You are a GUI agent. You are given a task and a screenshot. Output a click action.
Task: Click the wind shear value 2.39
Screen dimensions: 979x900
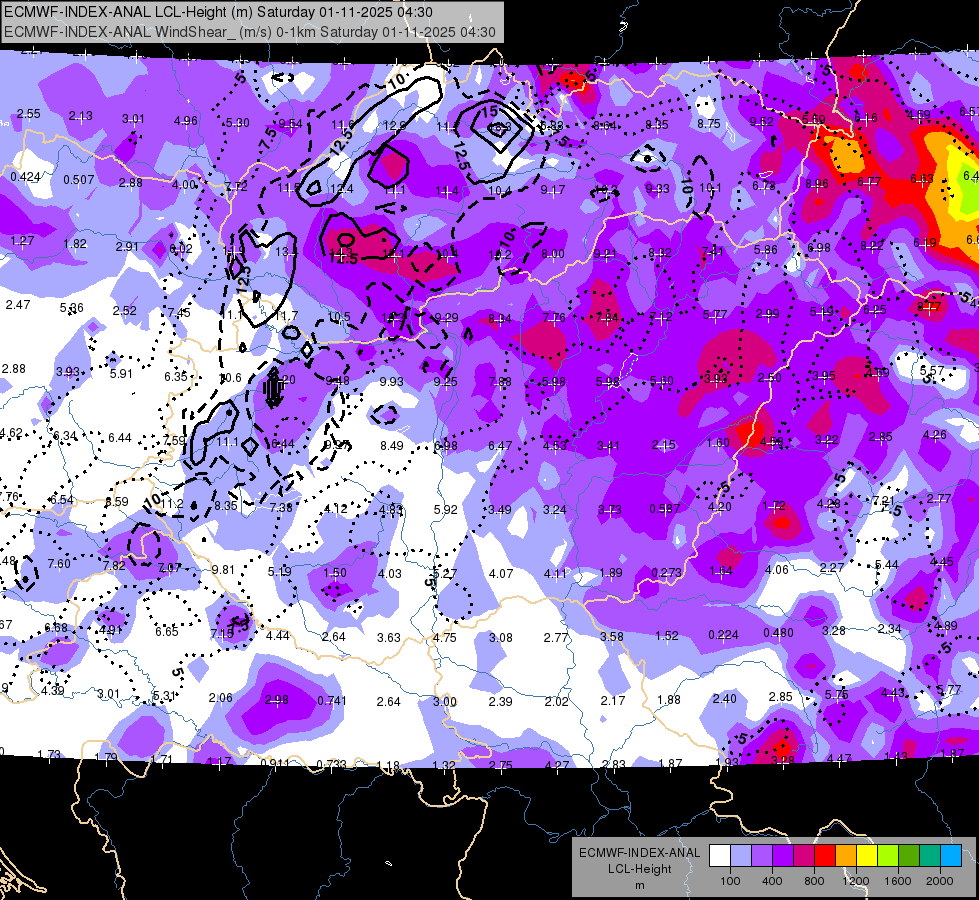click(x=500, y=701)
